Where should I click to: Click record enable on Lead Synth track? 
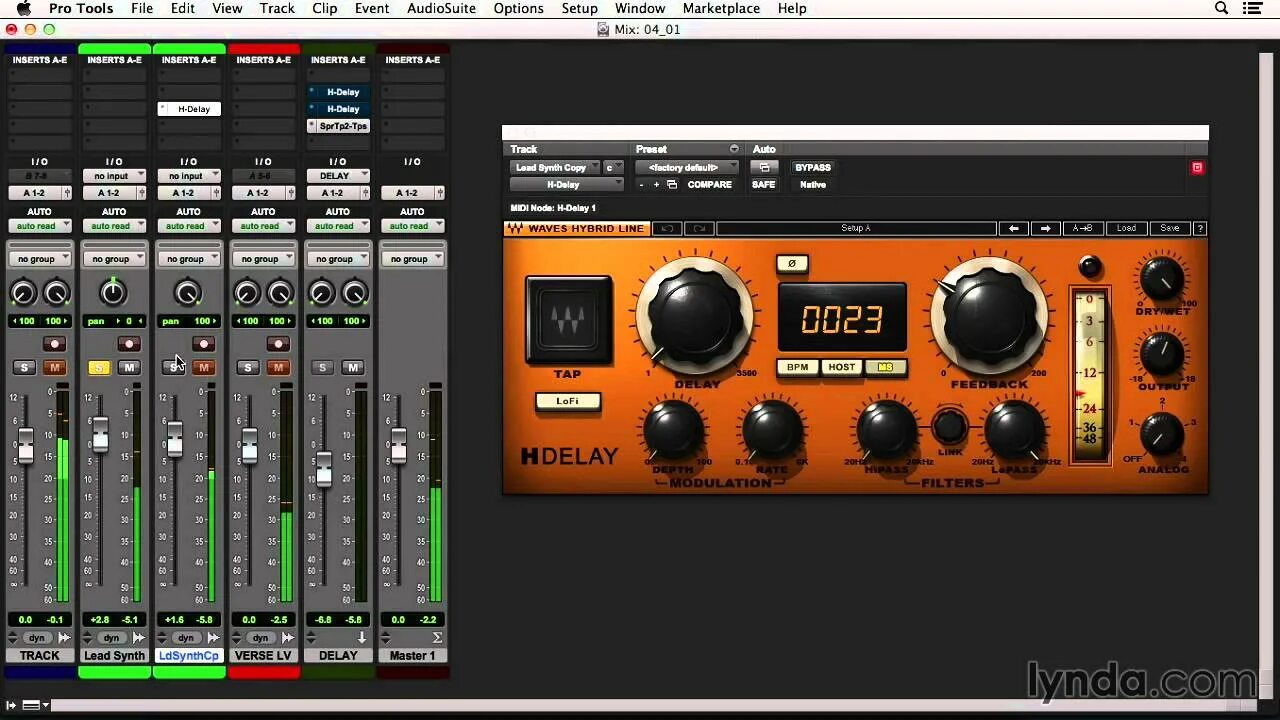click(128, 344)
